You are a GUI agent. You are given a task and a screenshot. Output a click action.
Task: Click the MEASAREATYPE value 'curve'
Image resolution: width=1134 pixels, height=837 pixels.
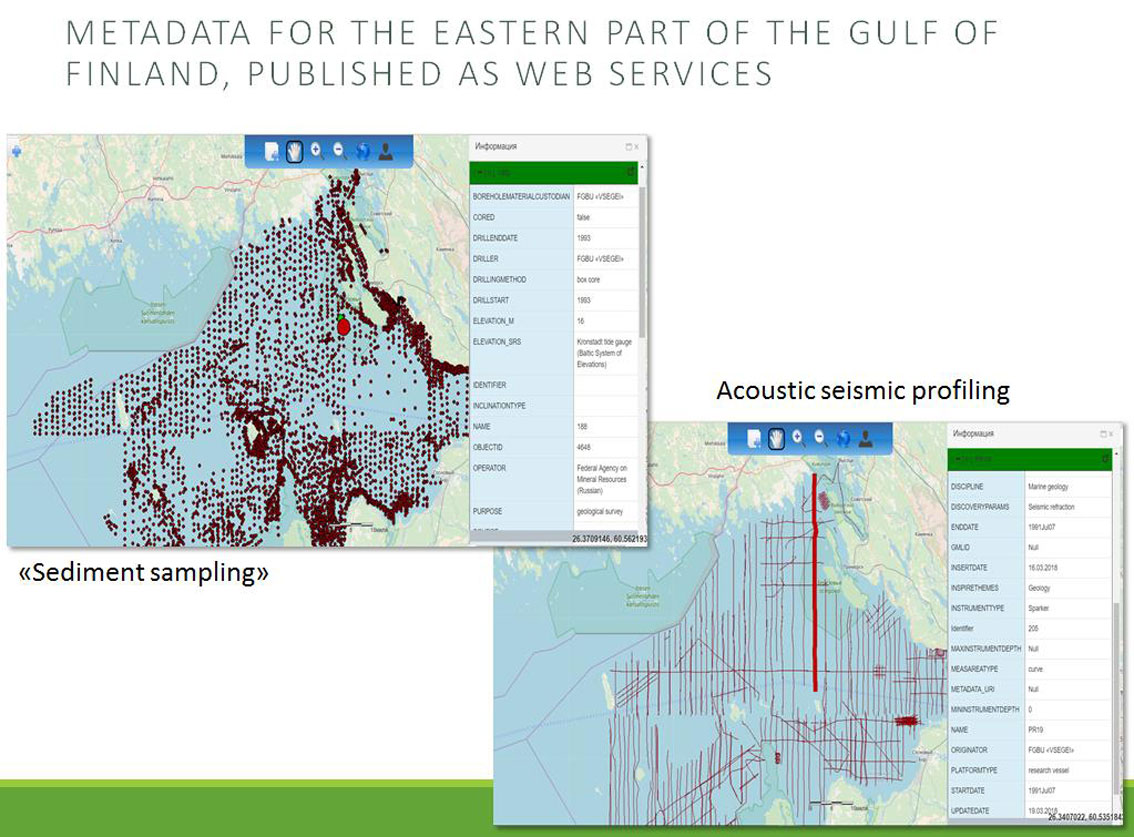(x=1036, y=669)
